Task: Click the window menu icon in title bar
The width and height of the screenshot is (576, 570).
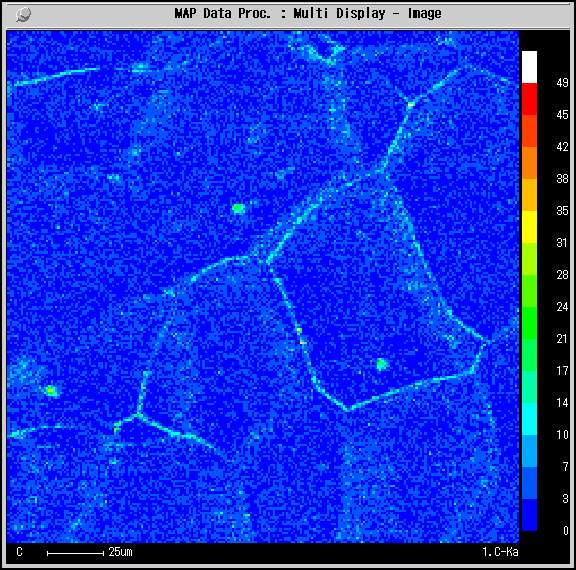Action: pos(24,14)
